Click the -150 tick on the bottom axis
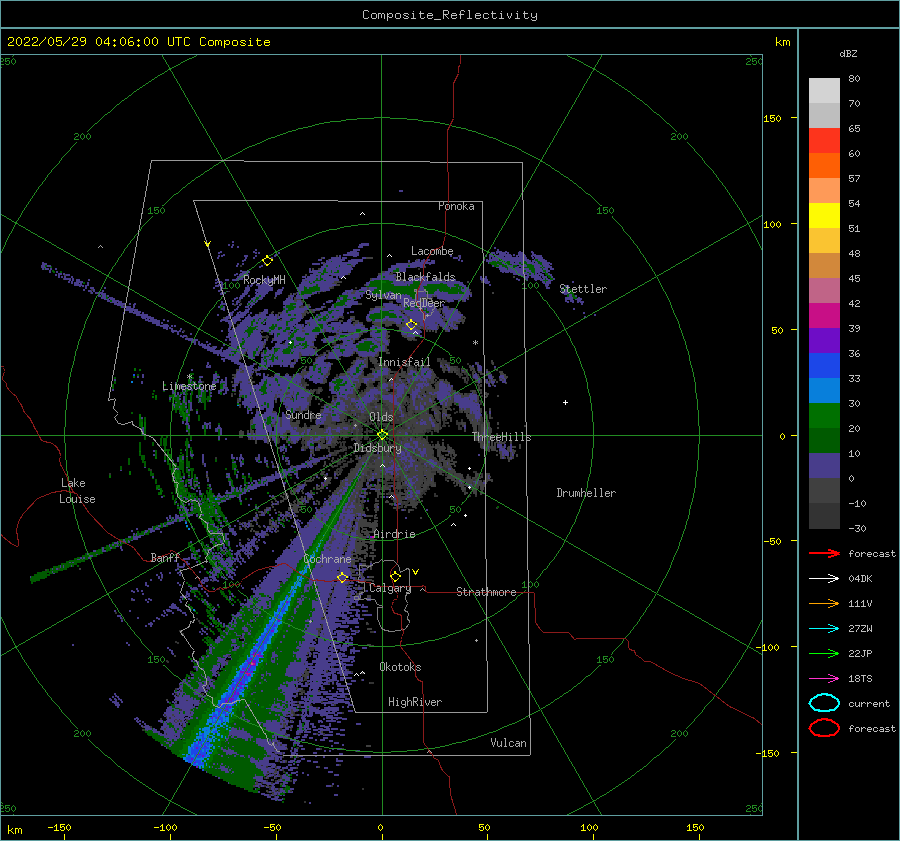The height and width of the screenshot is (841, 900). 59,827
